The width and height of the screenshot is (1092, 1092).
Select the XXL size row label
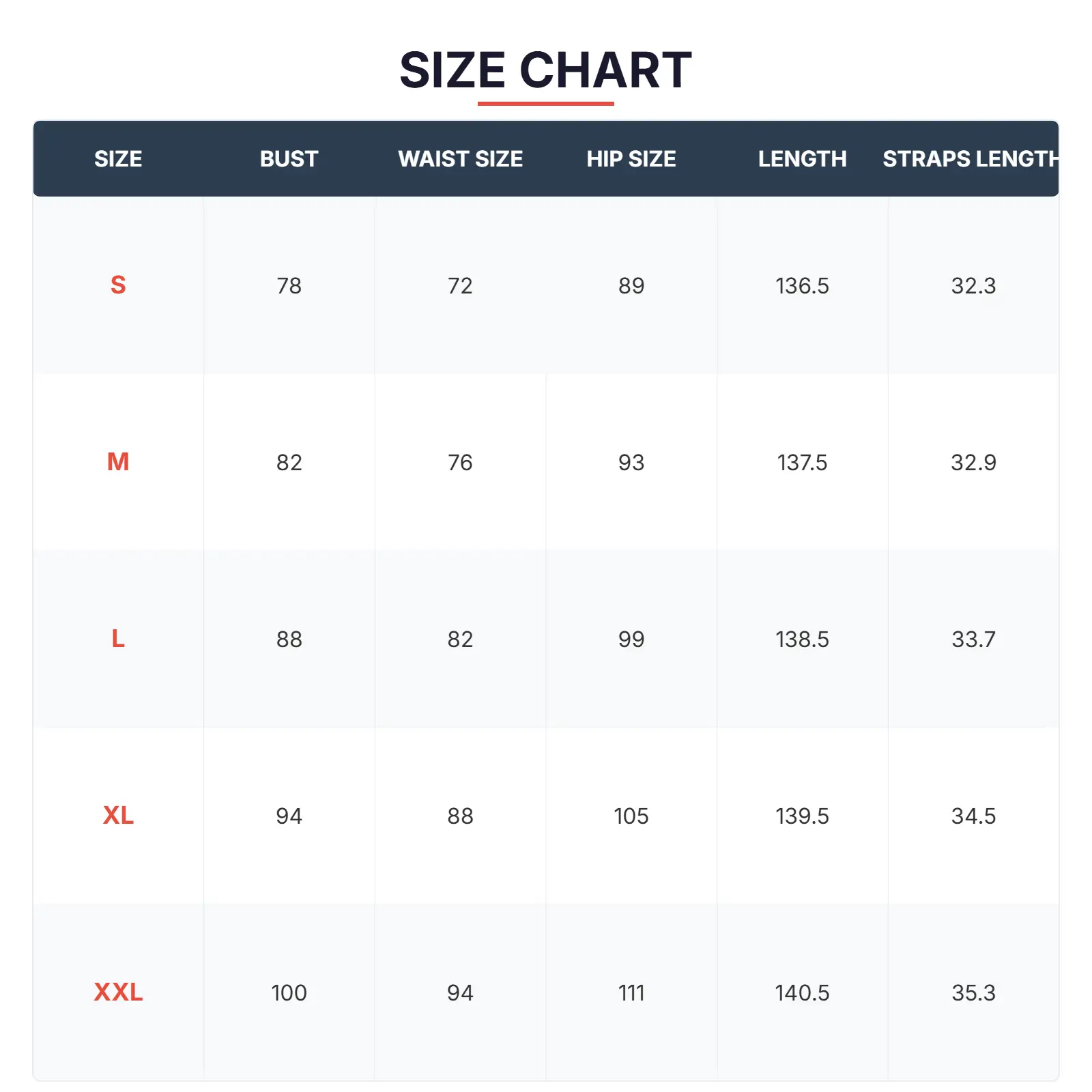[x=118, y=992]
